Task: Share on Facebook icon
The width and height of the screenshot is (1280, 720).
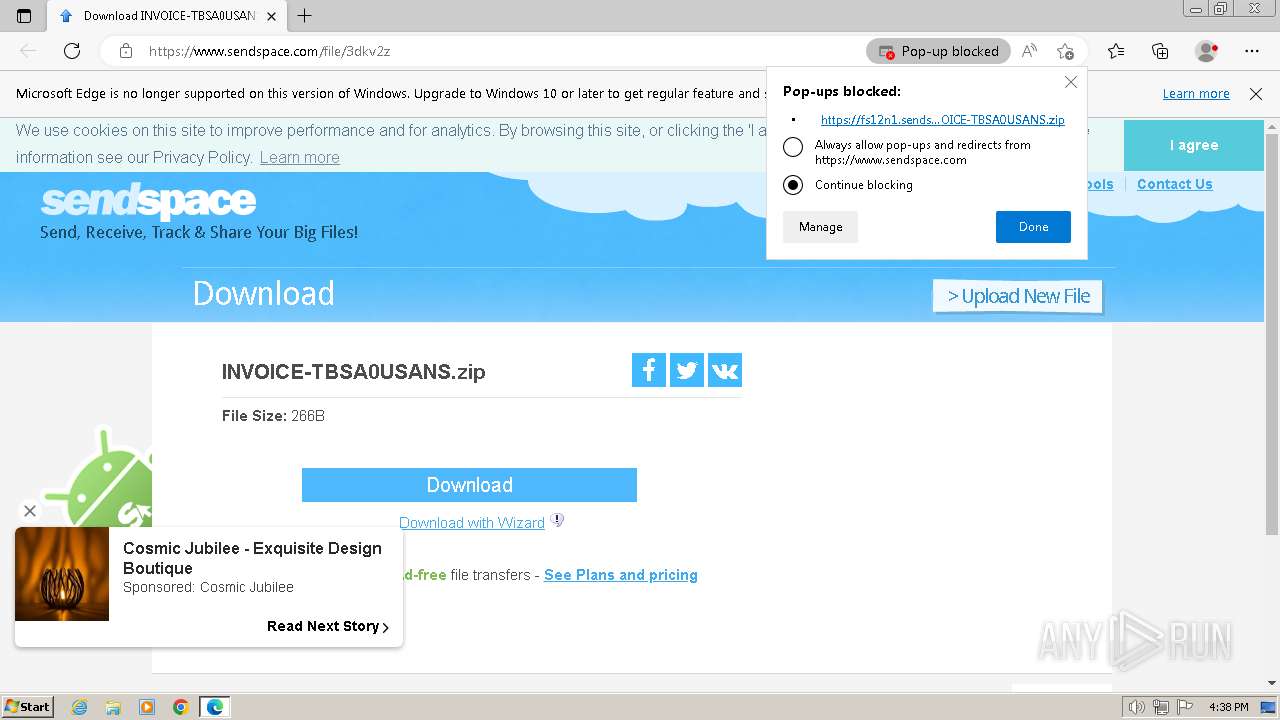Action: (649, 370)
